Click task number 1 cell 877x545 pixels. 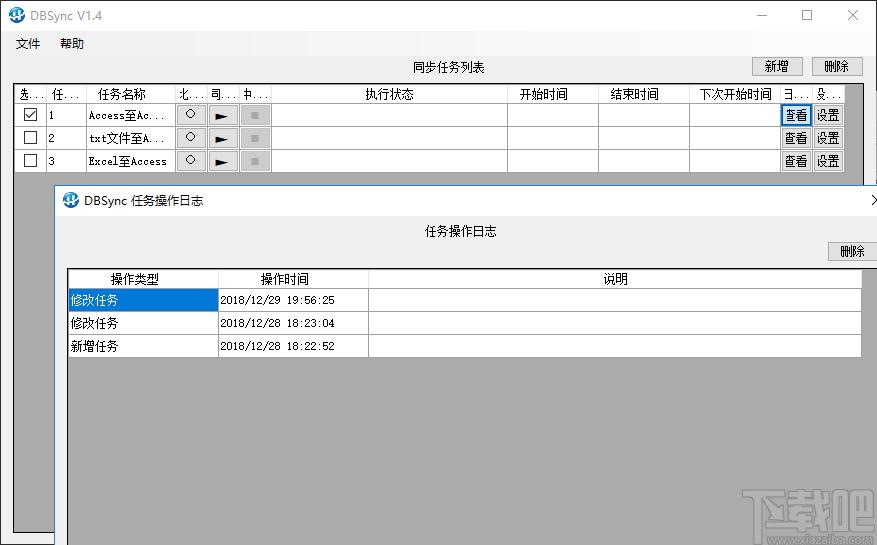[x=66, y=115]
